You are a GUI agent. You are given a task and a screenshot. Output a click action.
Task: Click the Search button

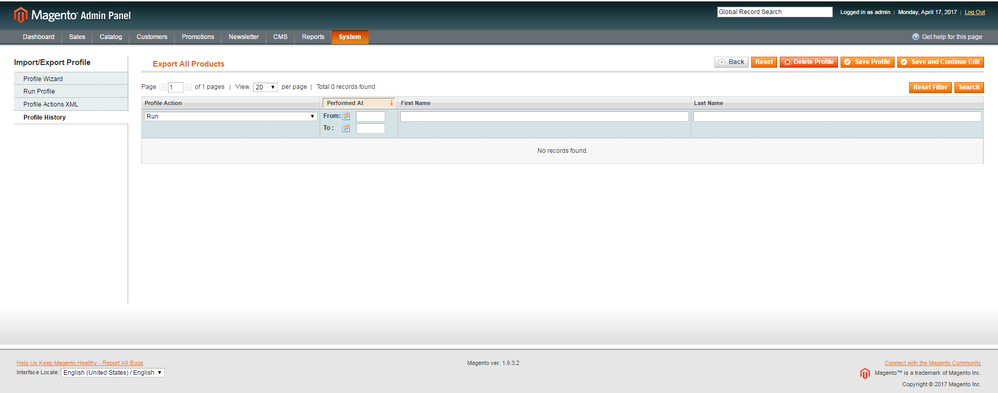tap(969, 87)
